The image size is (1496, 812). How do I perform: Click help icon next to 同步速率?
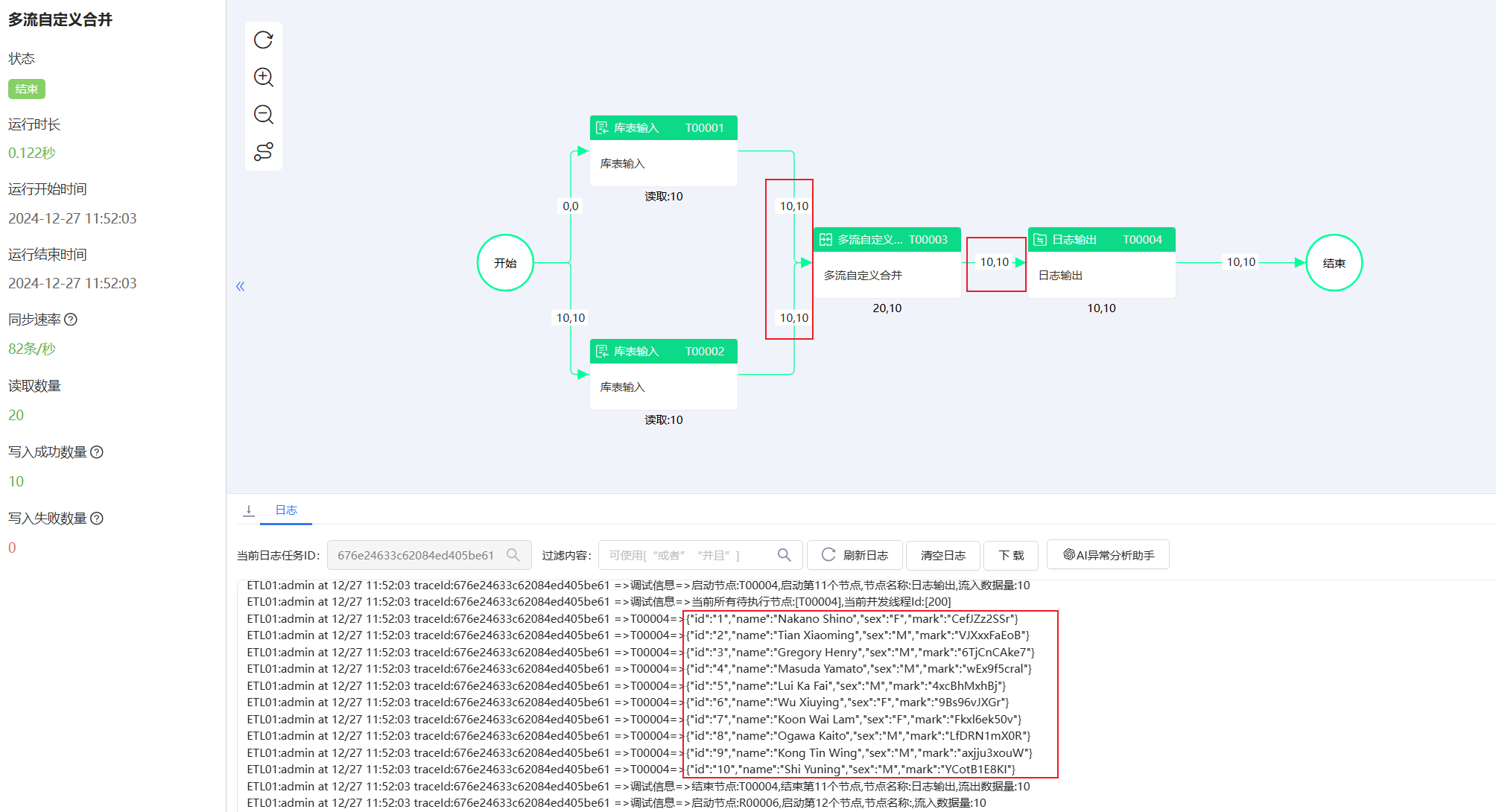pos(71,320)
